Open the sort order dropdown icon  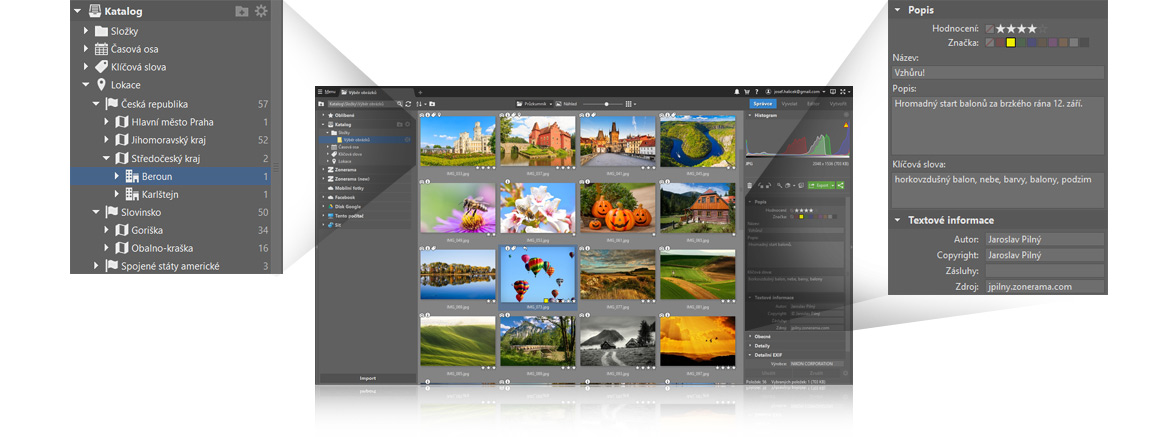[419, 104]
